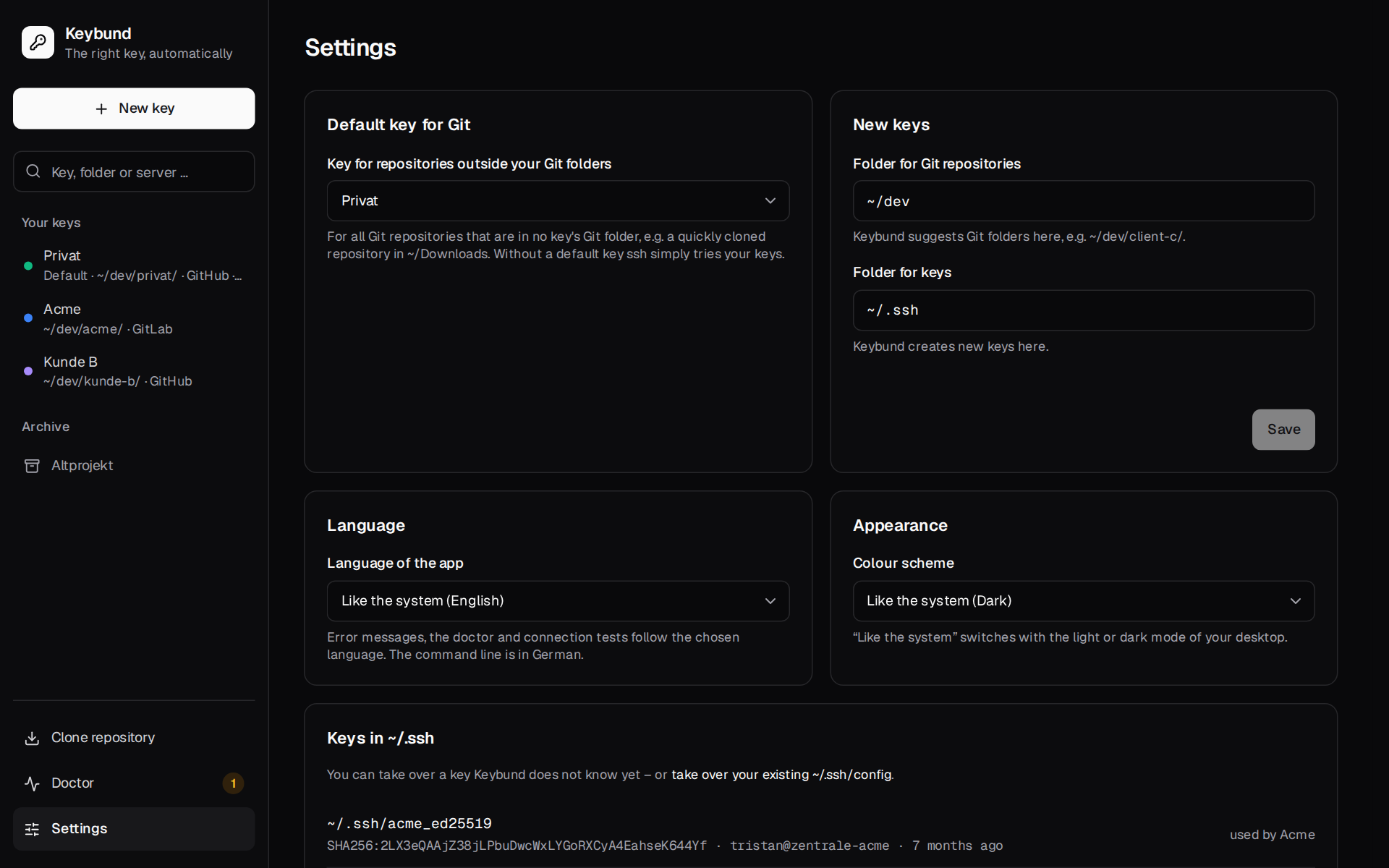The image size is (1389, 868).
Task: Open the default Git key dropdown Privat
Action: 558,200
